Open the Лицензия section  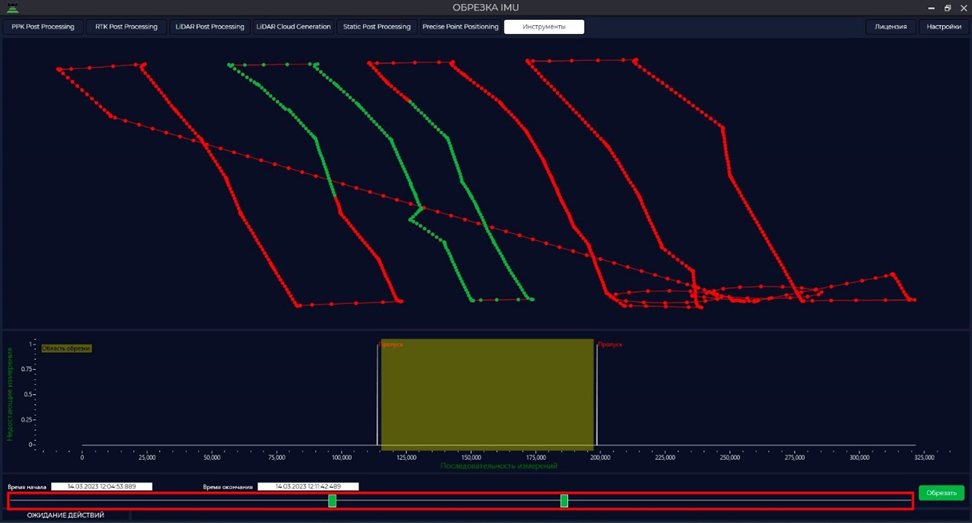pyautogui.click(x=891, y=27)
